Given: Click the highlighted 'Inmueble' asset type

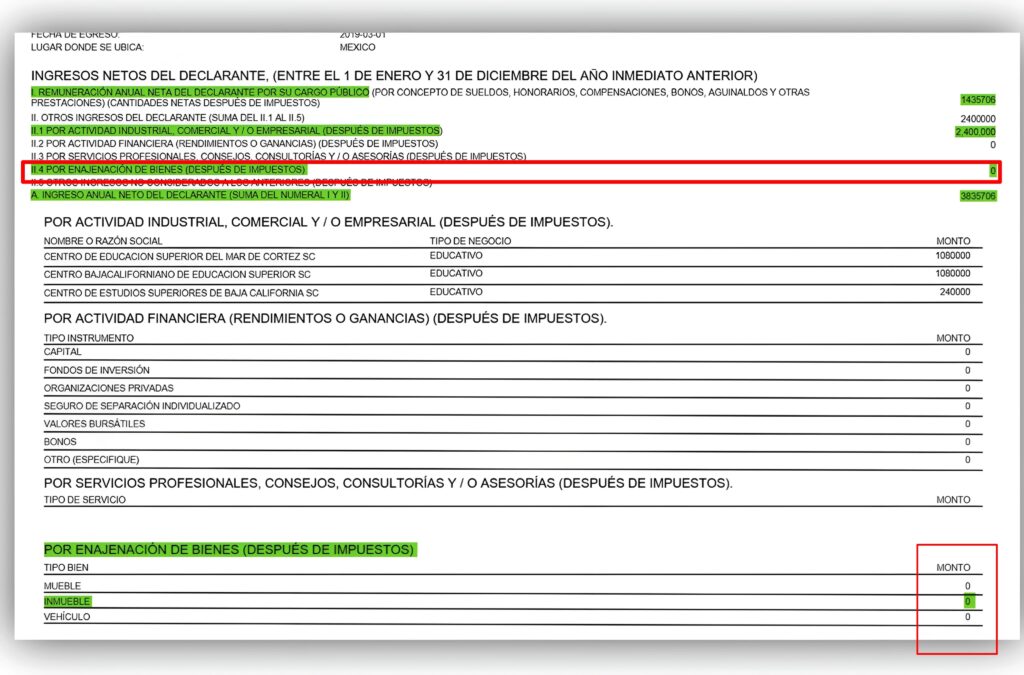Looking at the screenshot, I should (x=67, y=602).
